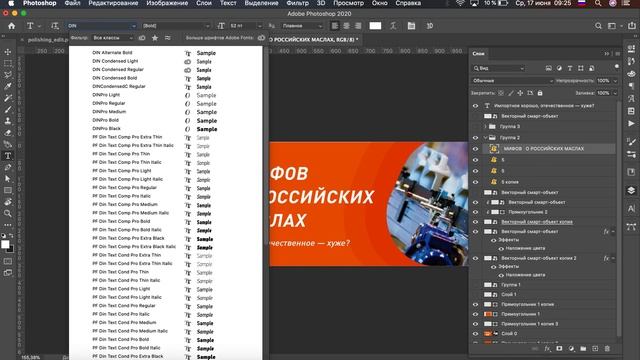Open the Layers panel icon in dock
Image resolution: width=640 pixels, height=360 pixels.
[631, 191]
